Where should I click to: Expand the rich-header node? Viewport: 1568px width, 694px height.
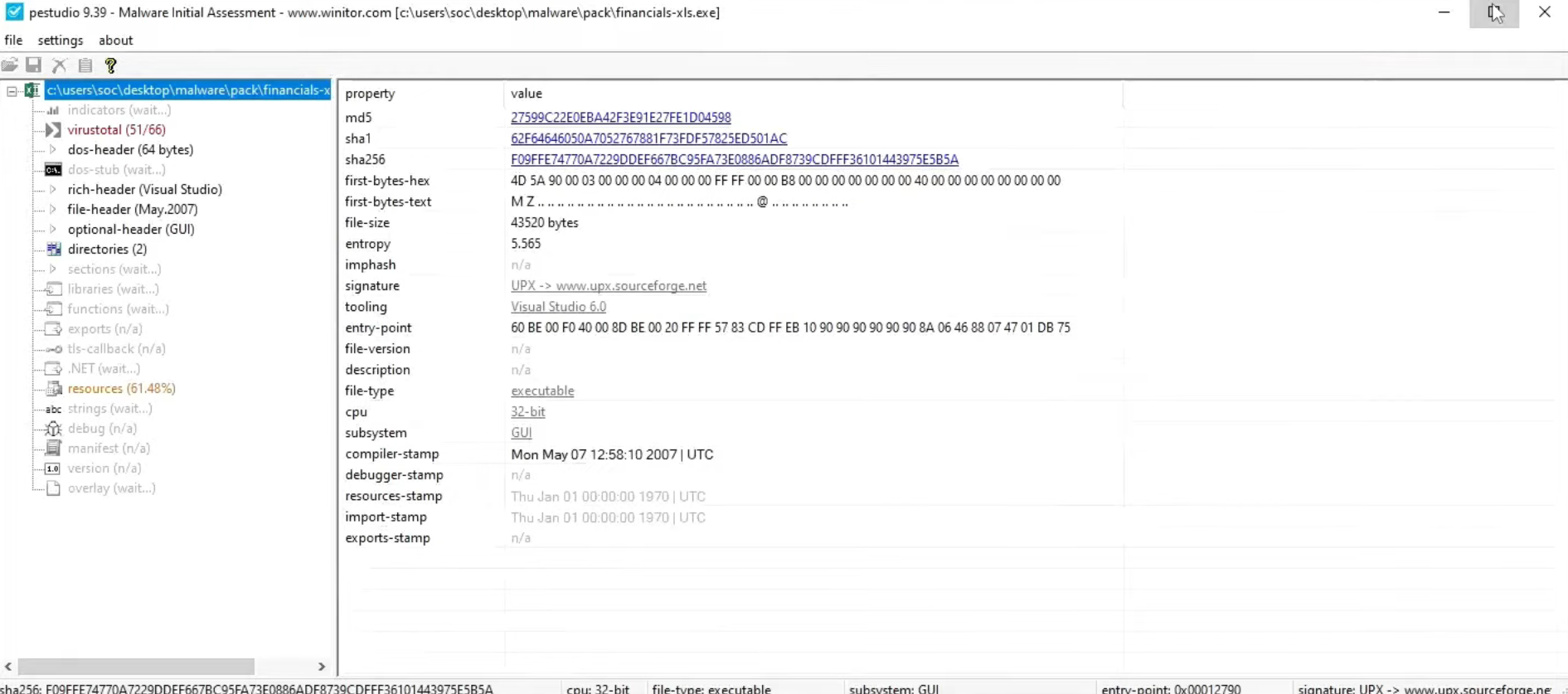(x=53, y=189)
